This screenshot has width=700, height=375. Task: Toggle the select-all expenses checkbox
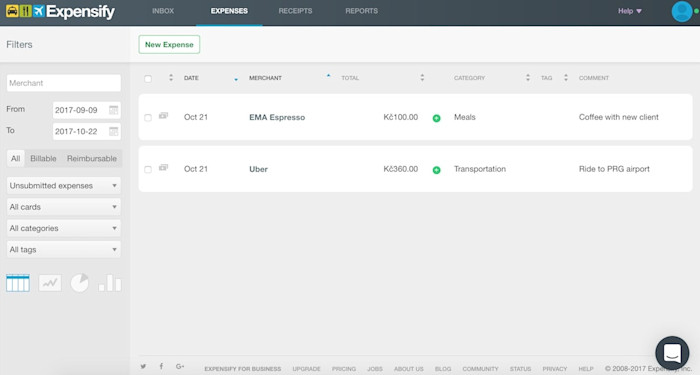(x=148, y=79)
